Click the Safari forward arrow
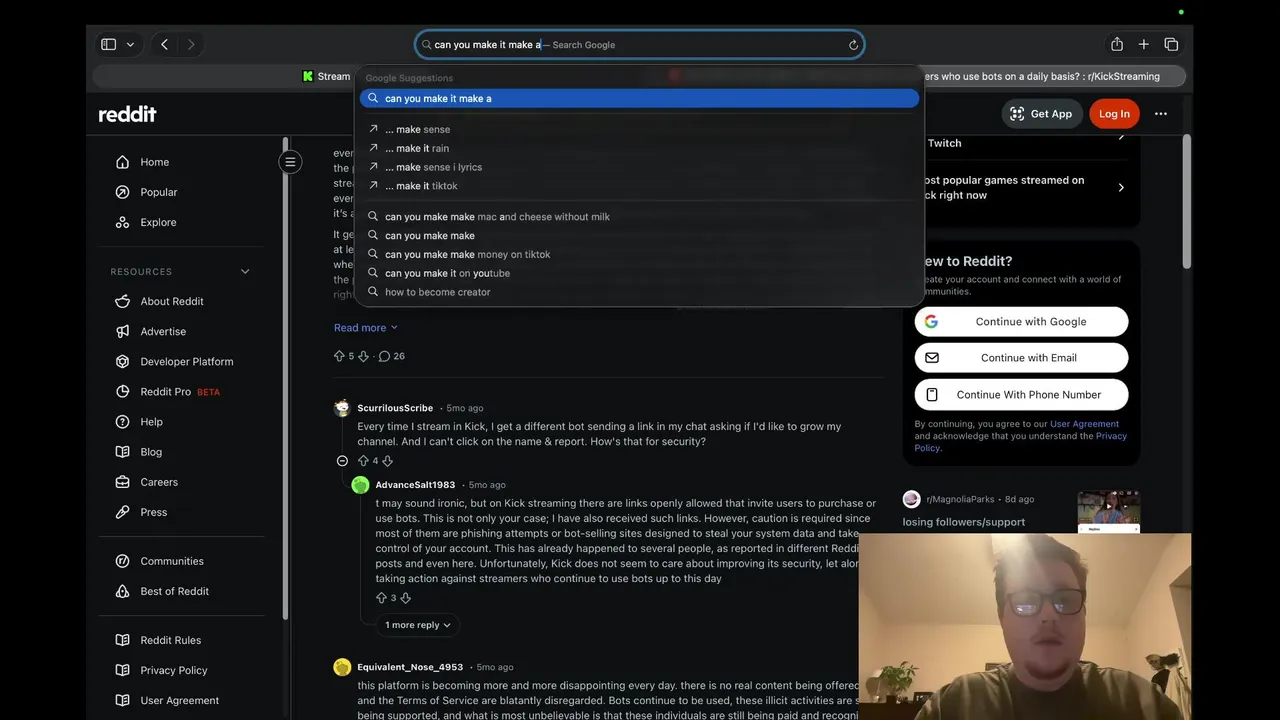Screen dimensions: 1280x720 (x=190, y=44)
